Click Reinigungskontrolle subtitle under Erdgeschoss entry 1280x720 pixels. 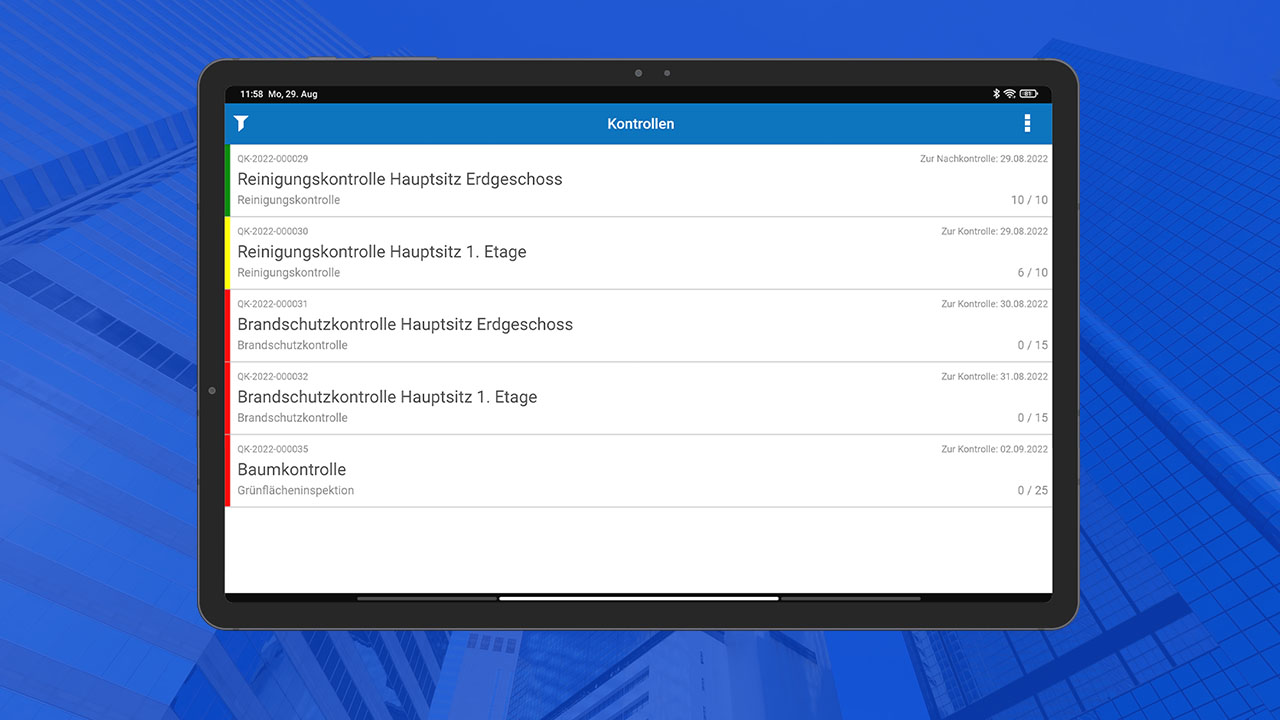(x=288, y=200)
